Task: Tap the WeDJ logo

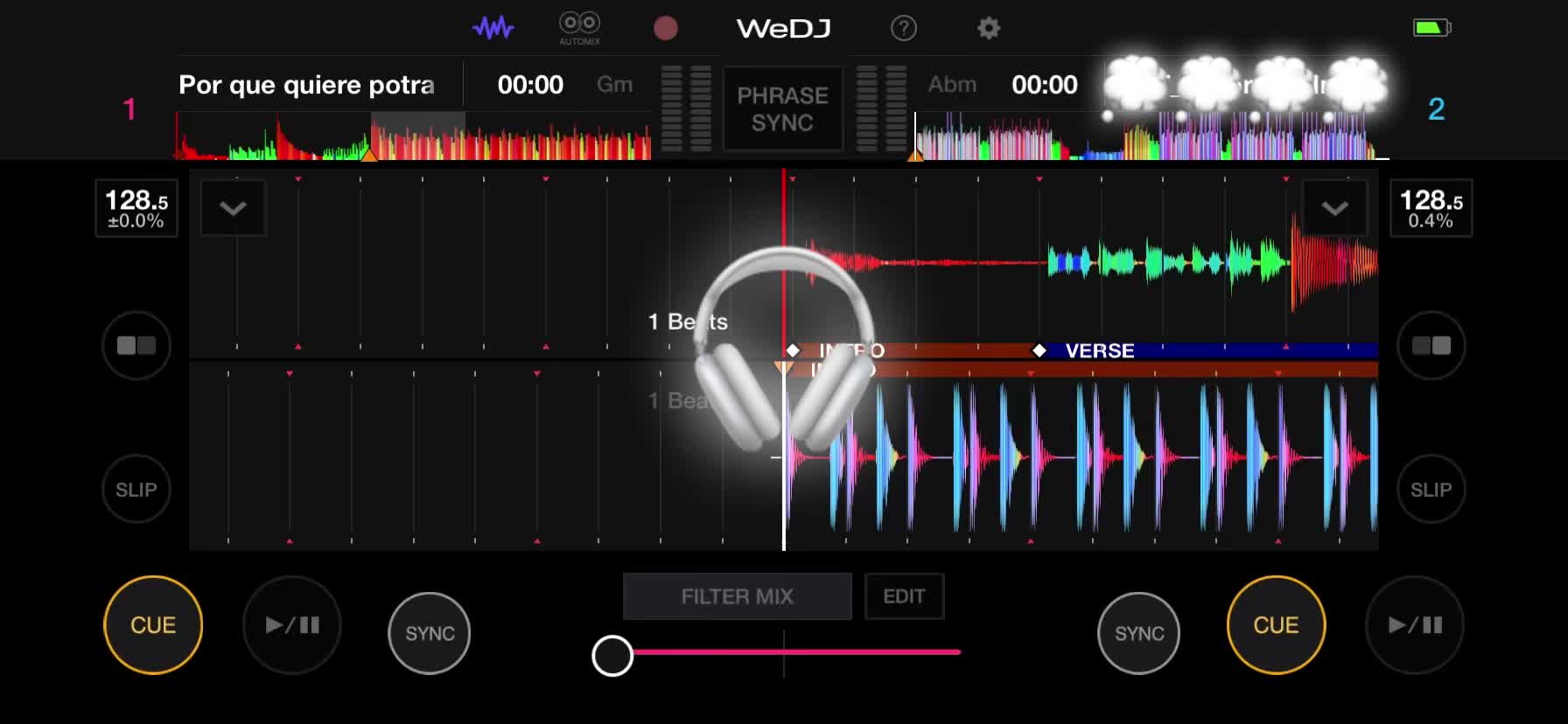Action: coord(783,28)
